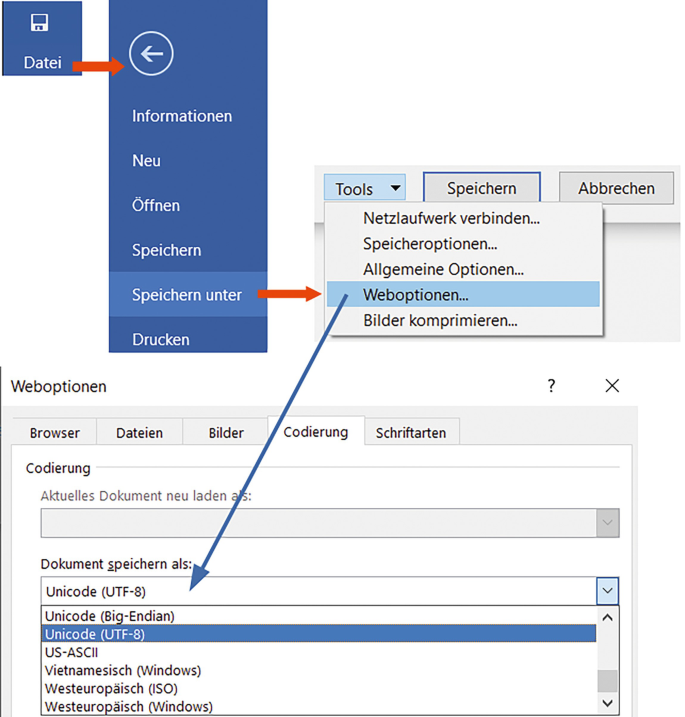Open the help question mark in Weboptionen

(x=551, y=386)
